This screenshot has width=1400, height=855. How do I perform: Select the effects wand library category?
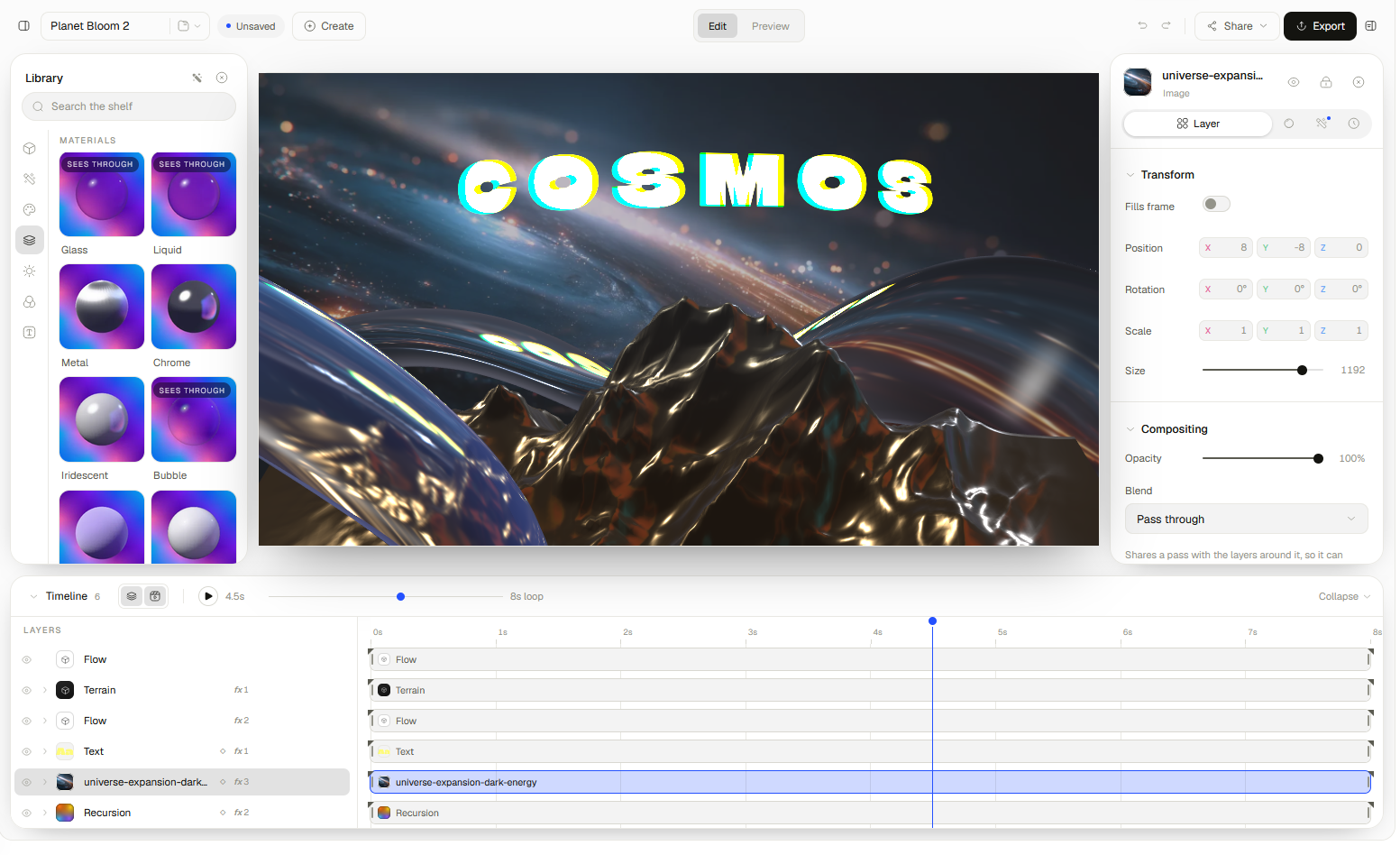pos(30,179)
